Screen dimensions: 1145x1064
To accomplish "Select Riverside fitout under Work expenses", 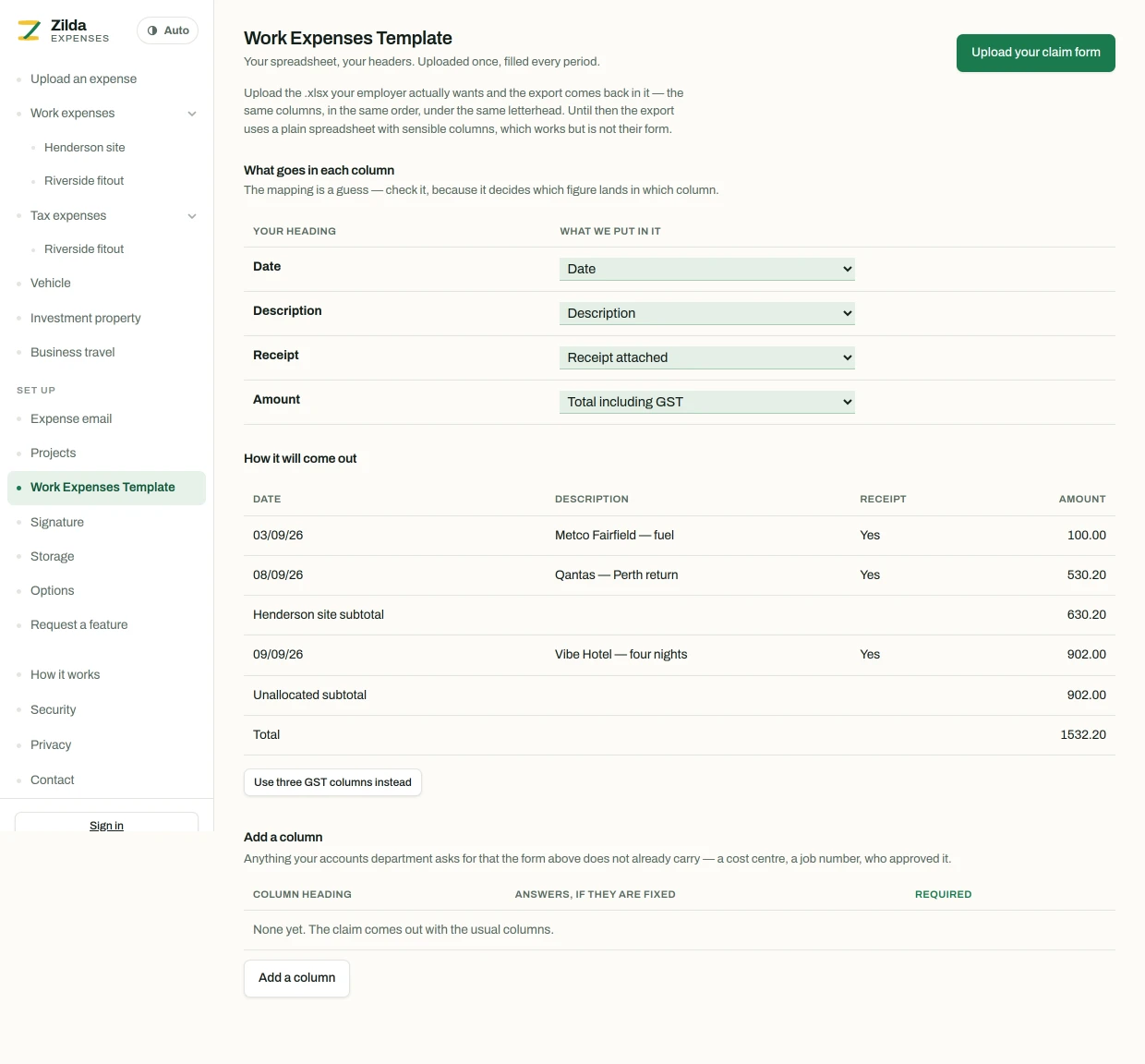I will 84,181.
